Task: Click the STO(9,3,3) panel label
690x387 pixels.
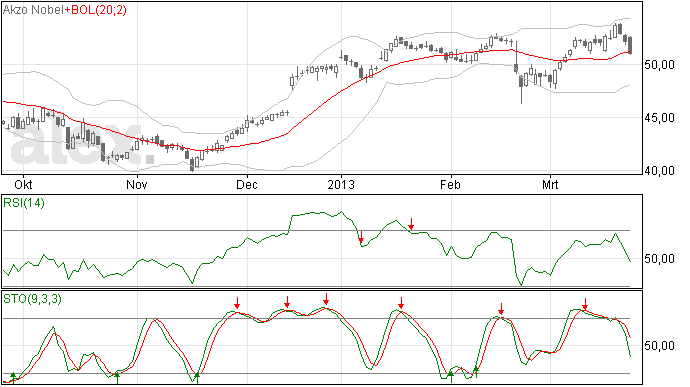Action: tap(32, 299)
